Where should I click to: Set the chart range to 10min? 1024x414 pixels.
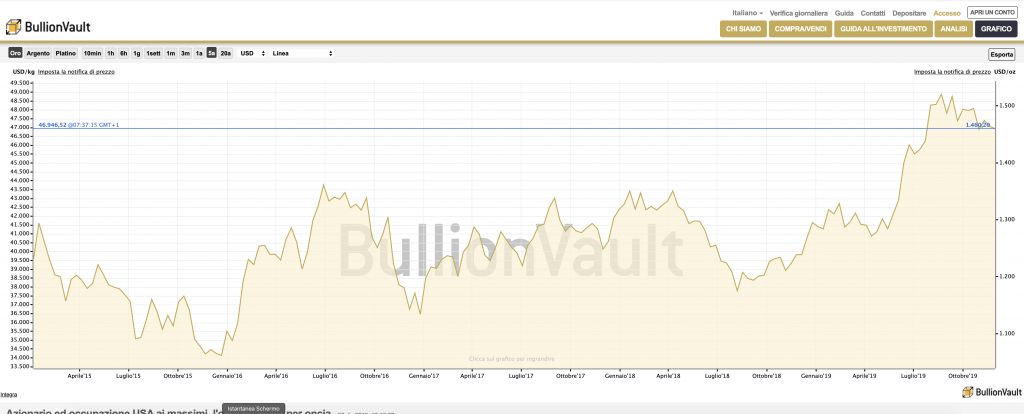click(92, 53)
